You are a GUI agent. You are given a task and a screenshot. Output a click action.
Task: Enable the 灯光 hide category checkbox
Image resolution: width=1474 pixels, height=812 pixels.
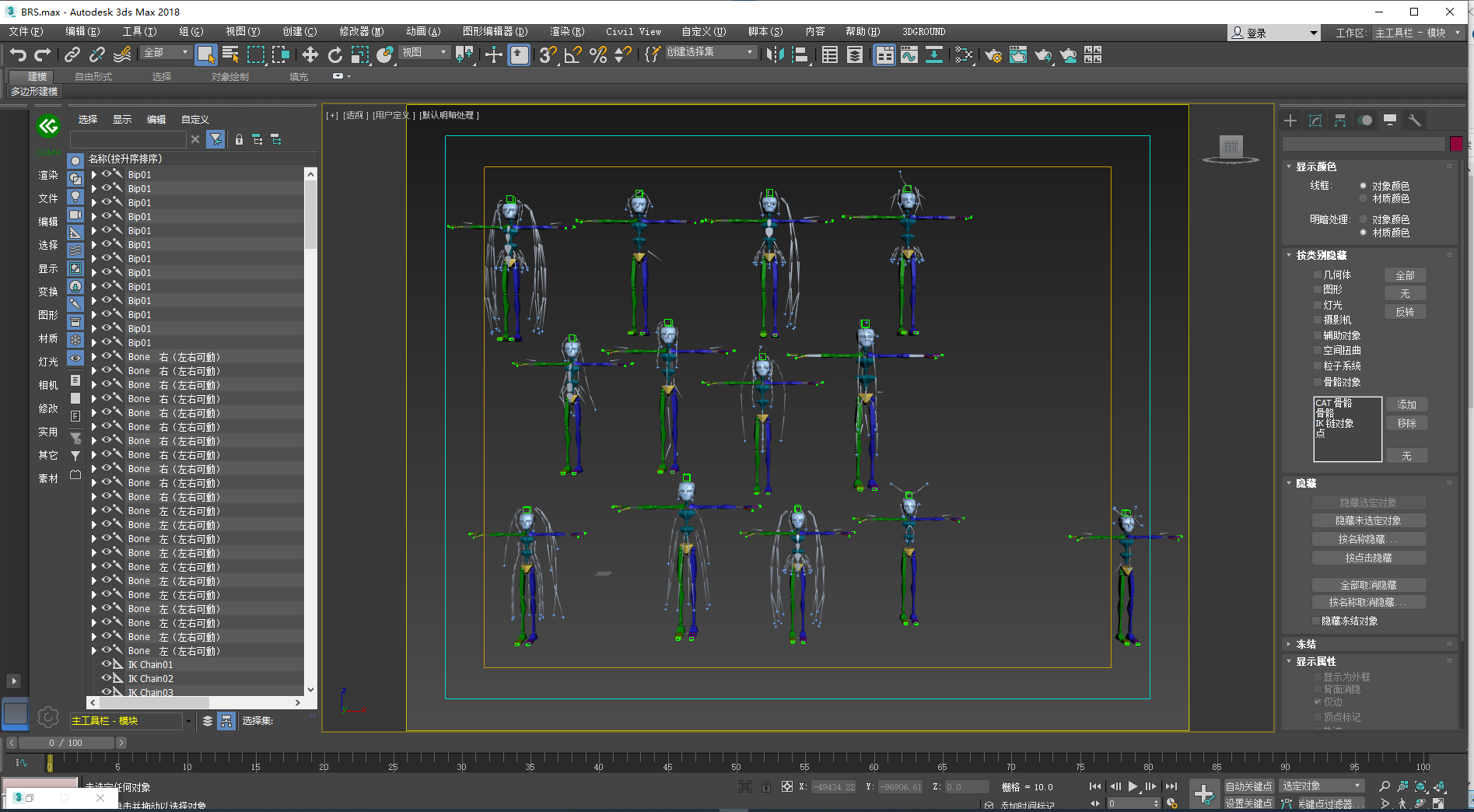tap(1318, 305)
